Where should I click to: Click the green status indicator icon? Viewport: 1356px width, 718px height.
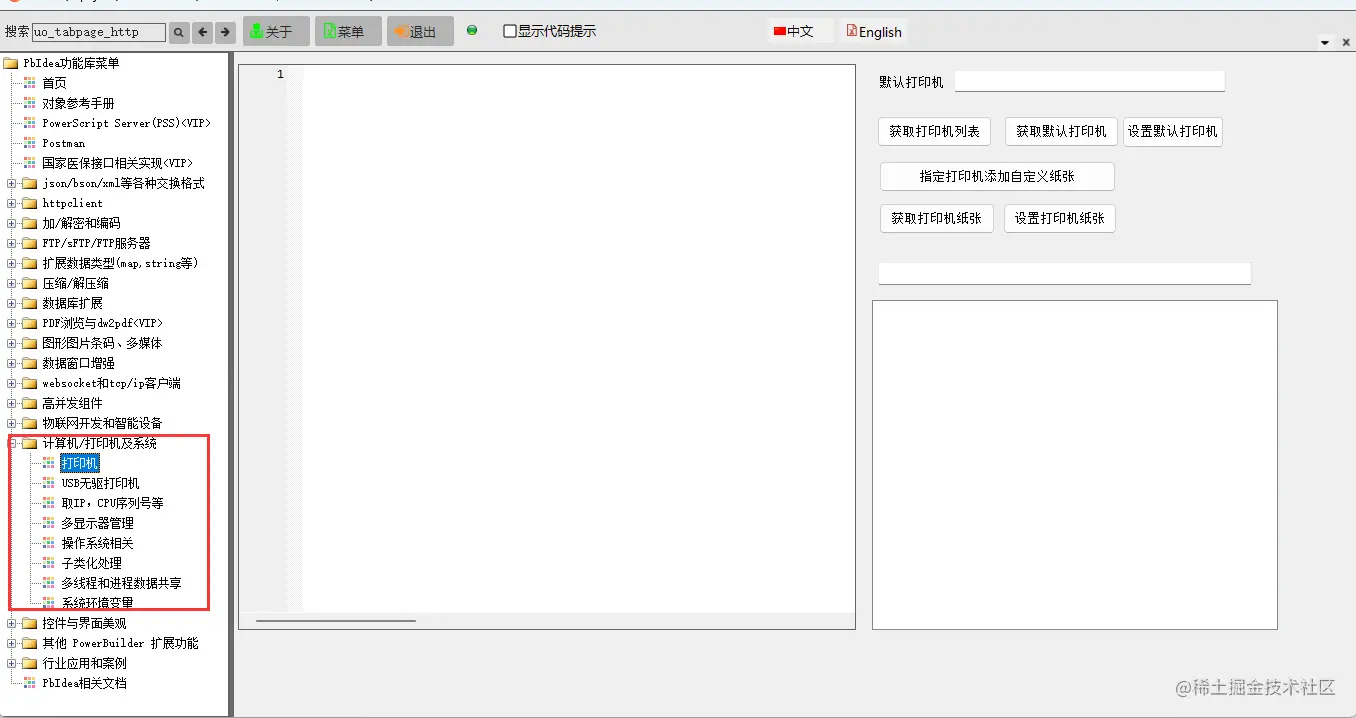(x=472, y=31)
